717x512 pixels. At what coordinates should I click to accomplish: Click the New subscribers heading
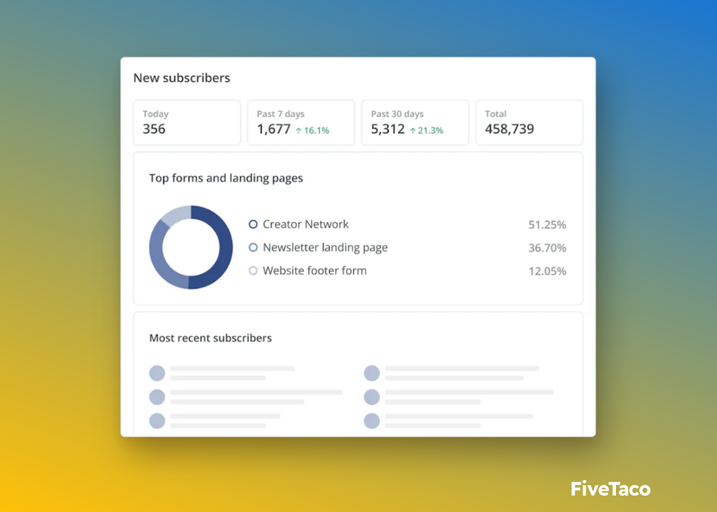[182, 78]
